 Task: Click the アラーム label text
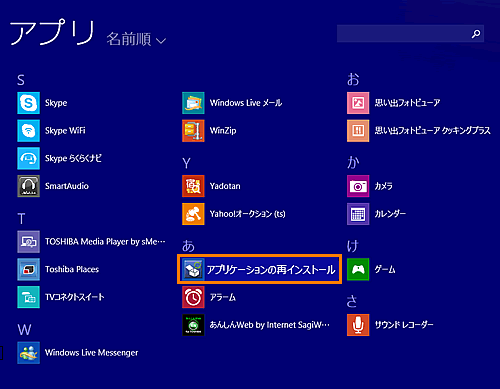point(223,297)
